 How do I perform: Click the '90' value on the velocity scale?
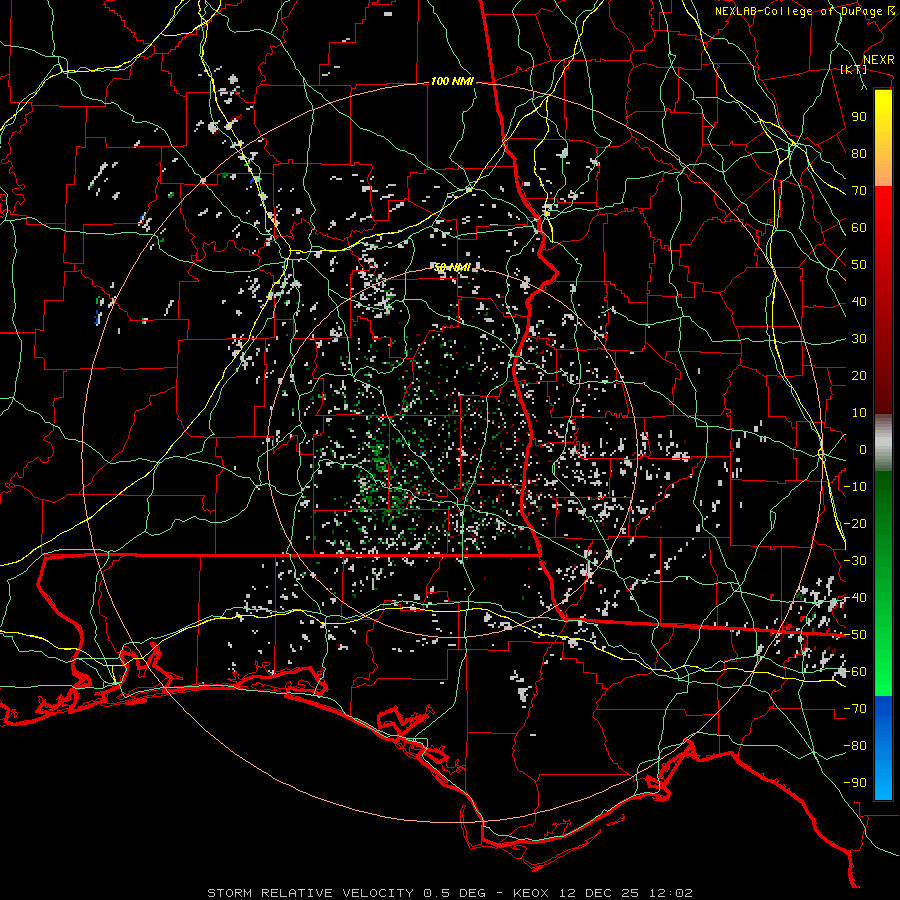pyautogui.click(x=859, y=117)
